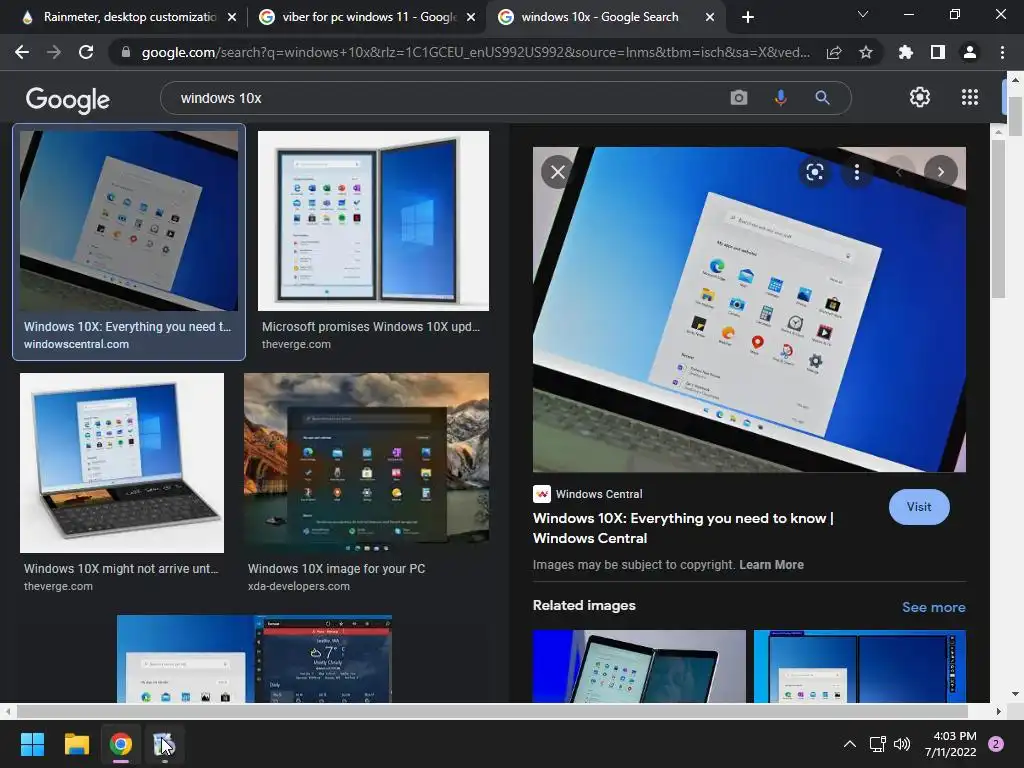View site information lock icon
Screen dimensions: 1024x768
pyautogui.click(x=126, y=52)
